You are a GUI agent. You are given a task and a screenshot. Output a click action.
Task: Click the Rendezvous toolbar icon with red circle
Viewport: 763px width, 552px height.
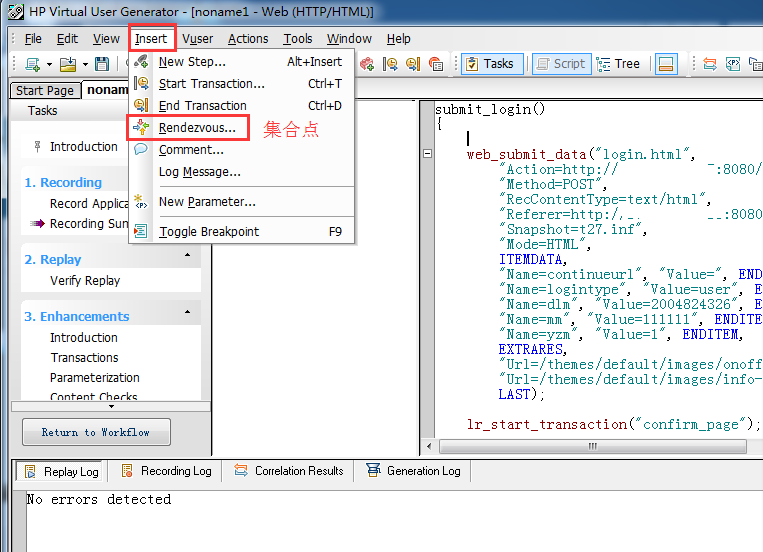coord(436,64)
